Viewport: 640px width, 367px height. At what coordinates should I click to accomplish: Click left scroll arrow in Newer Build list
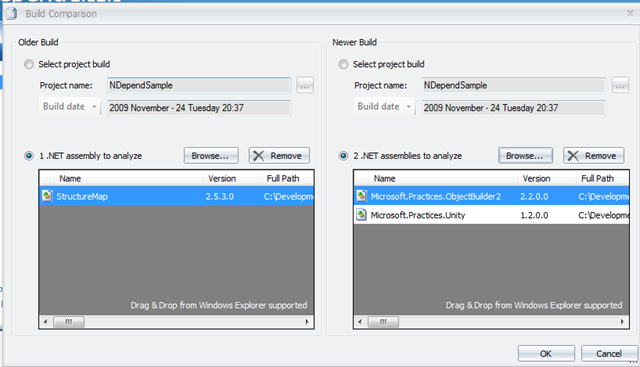click(360, 322)
